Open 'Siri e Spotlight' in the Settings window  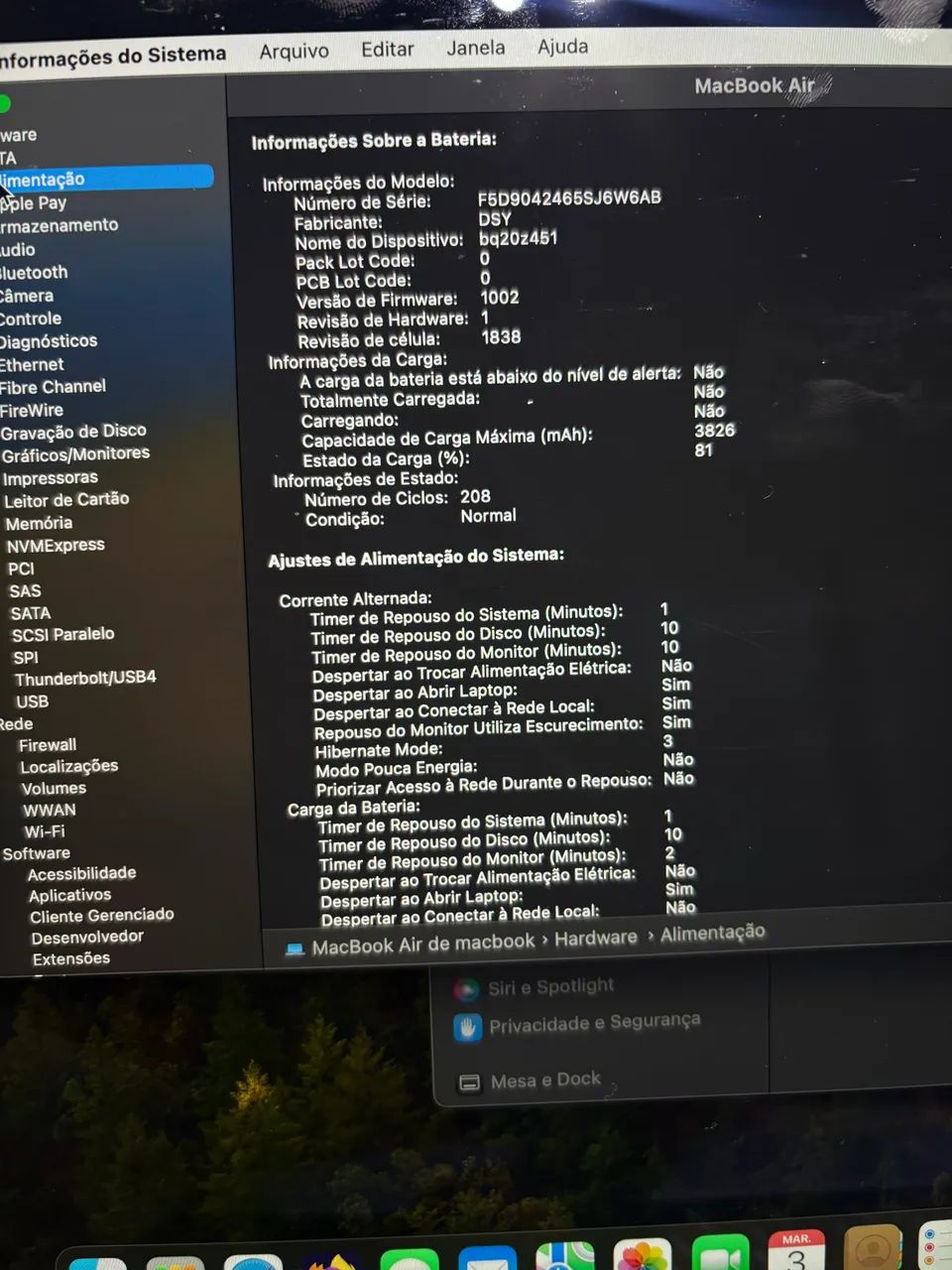coord(551,987)
